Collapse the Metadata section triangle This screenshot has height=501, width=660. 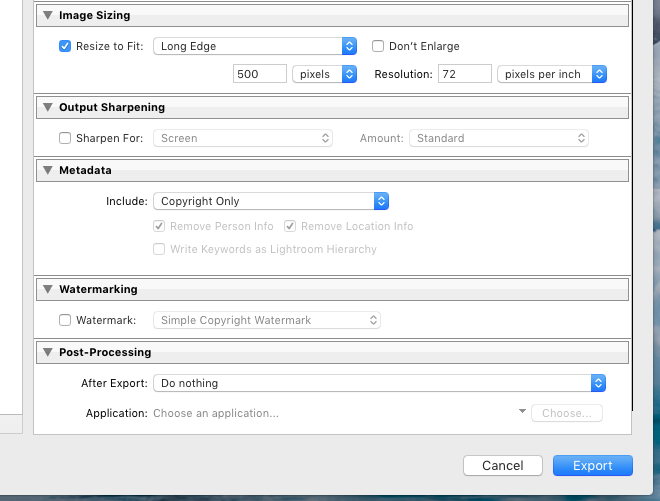point(48,170)
